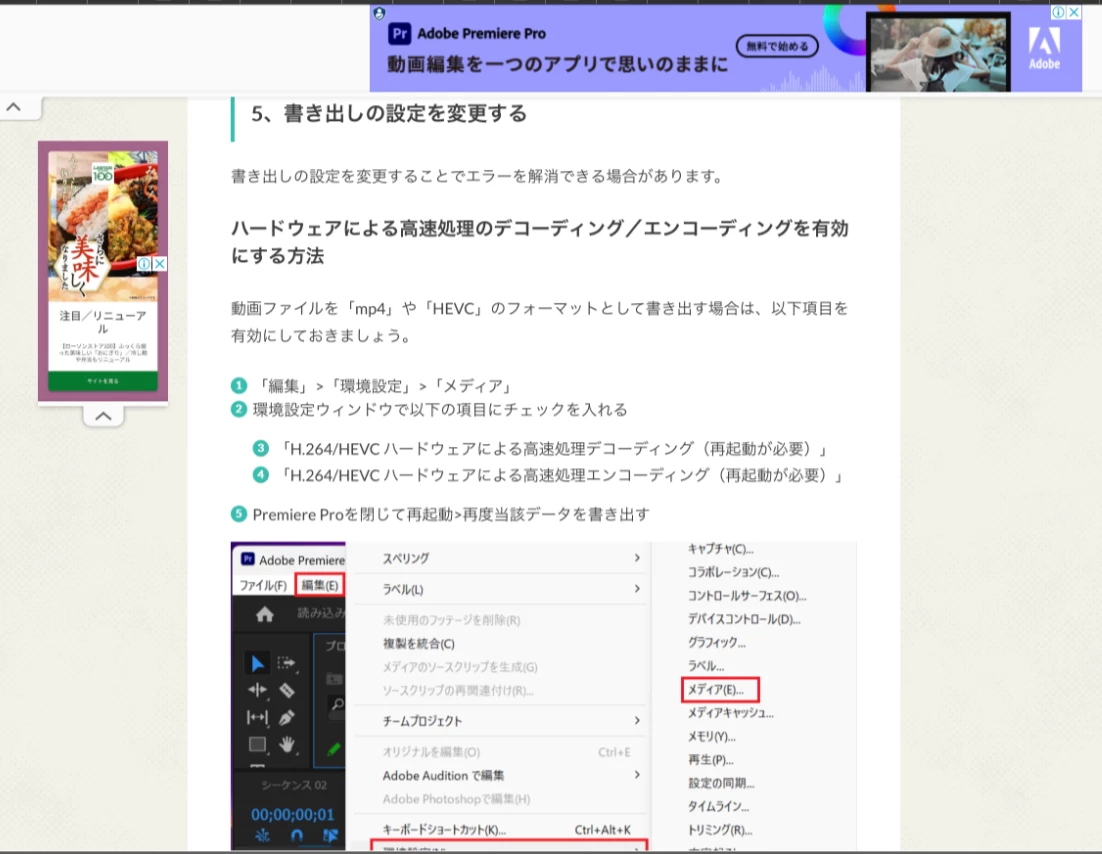Choose デバイスコントロール(D)... submenu entry
Viewport: 1102px width, 854px height.
coord(744,619)
